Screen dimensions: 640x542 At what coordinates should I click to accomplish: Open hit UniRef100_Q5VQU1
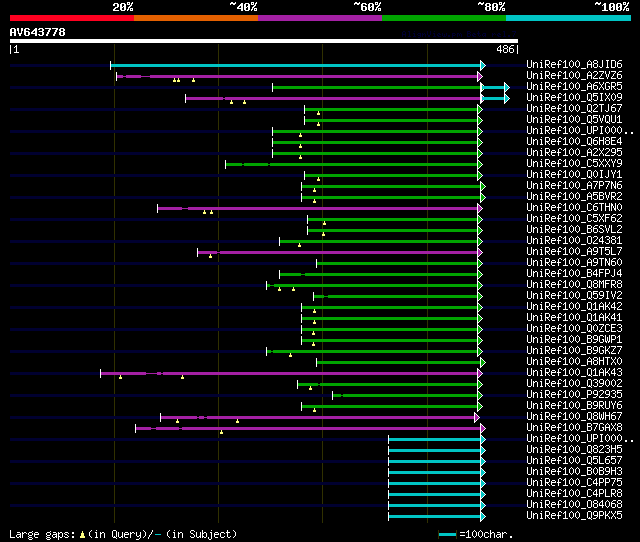[x=574, y=120]
